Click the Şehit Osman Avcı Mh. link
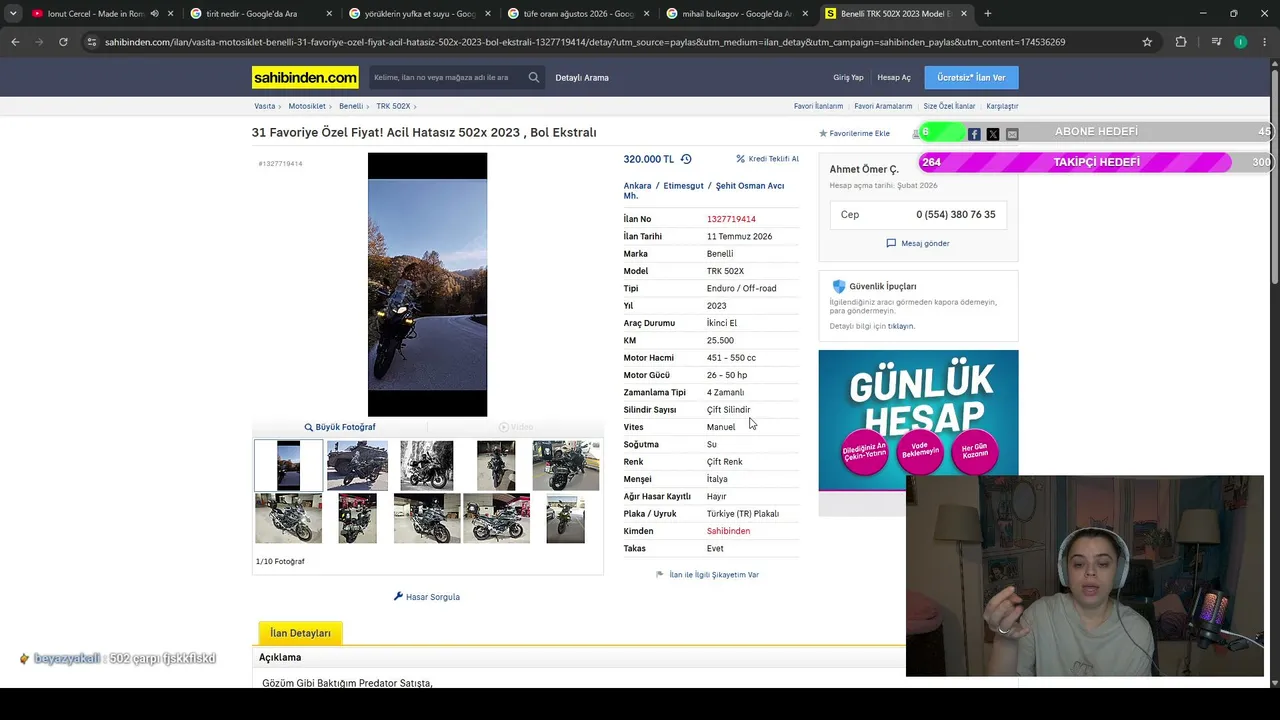Viewport: 1280px width, 720px height. [704, 191]
